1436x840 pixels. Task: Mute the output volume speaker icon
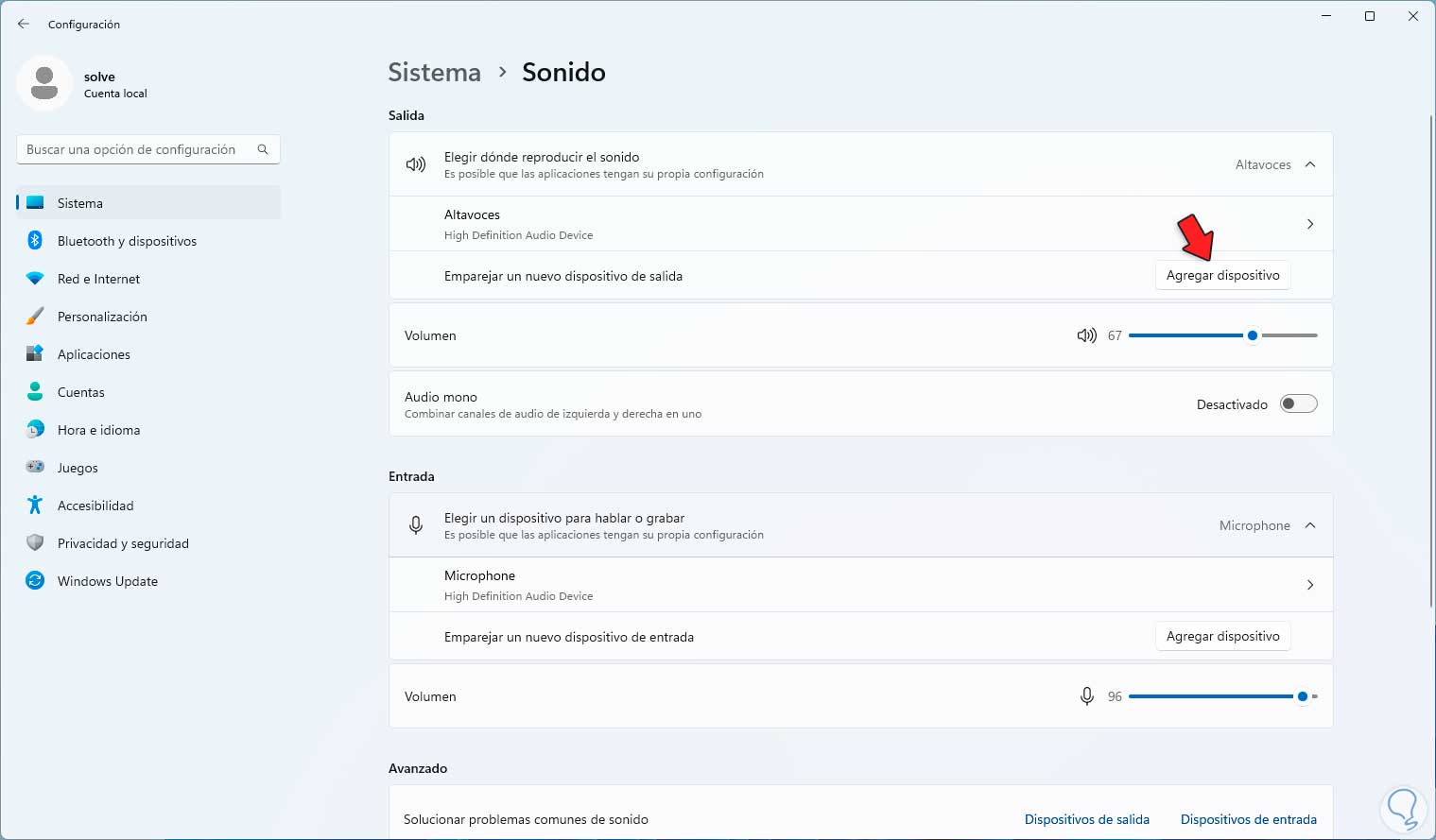1086,335
